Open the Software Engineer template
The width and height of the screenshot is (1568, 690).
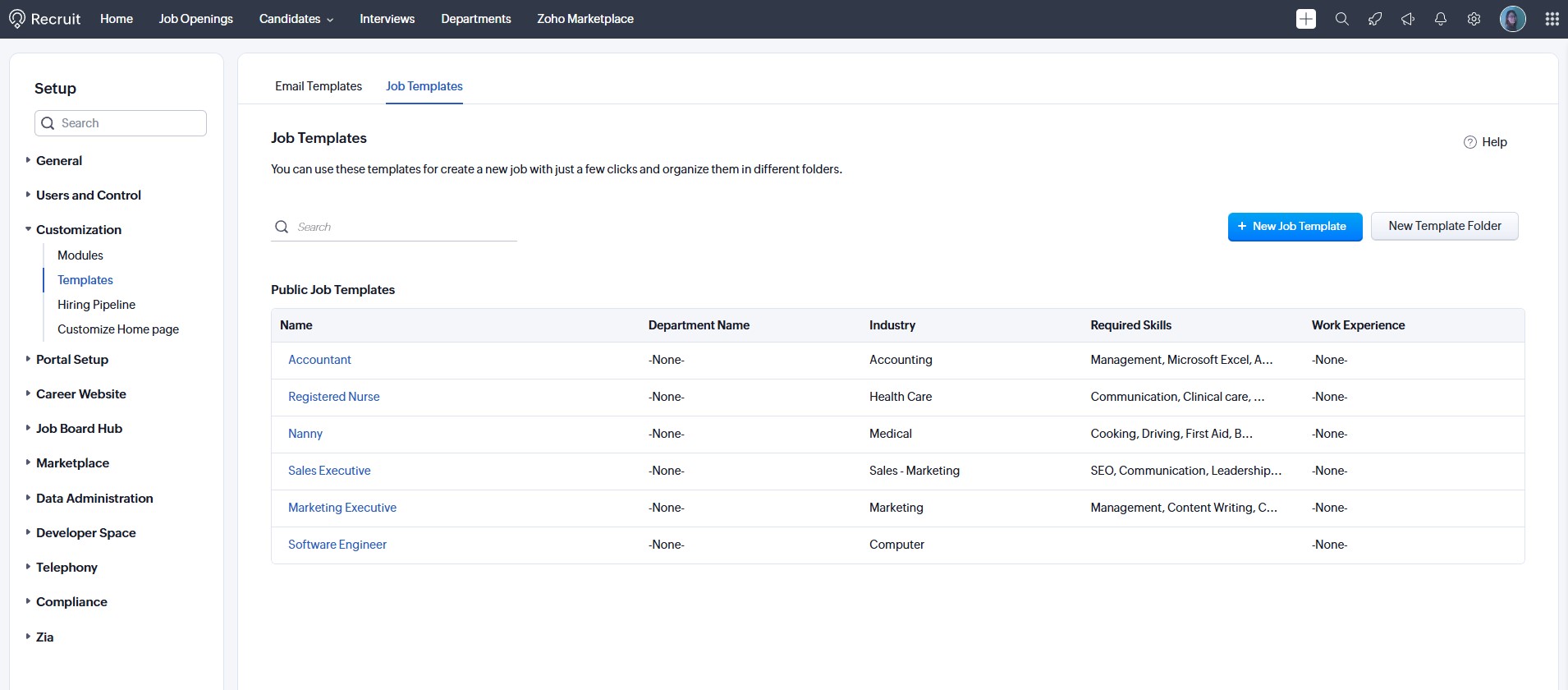[337, 545]
